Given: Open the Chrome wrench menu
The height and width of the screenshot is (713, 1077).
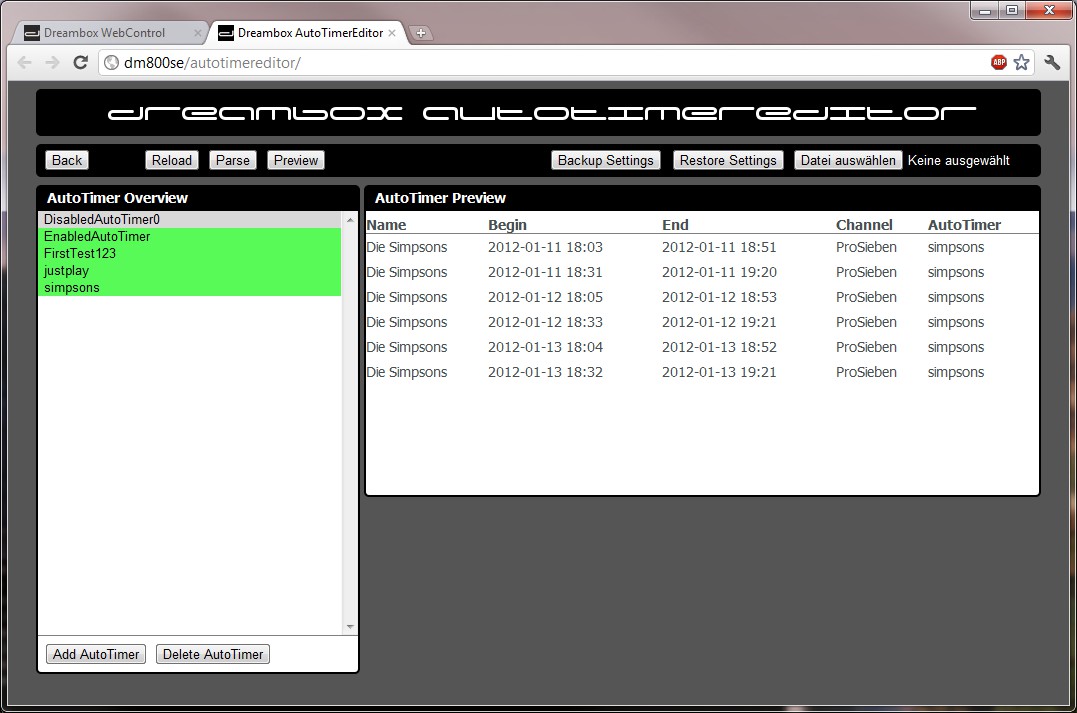Looking at the screenshot, I should [x=1052, y=63].
